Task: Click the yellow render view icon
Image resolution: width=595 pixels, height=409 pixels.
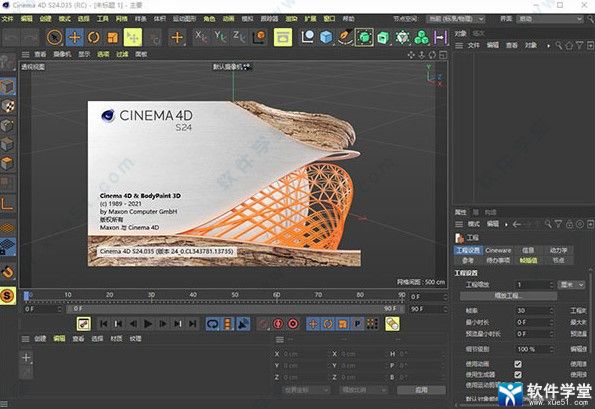Action: tap(283, 38)
